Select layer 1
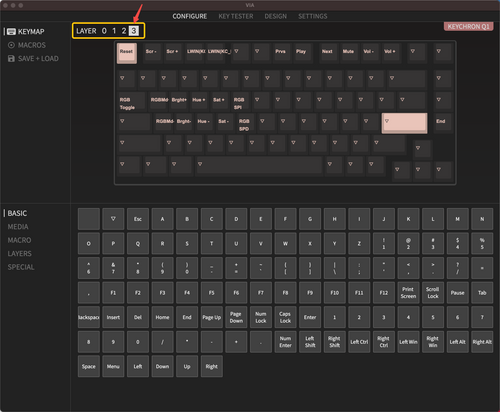 tap(114, 31)
